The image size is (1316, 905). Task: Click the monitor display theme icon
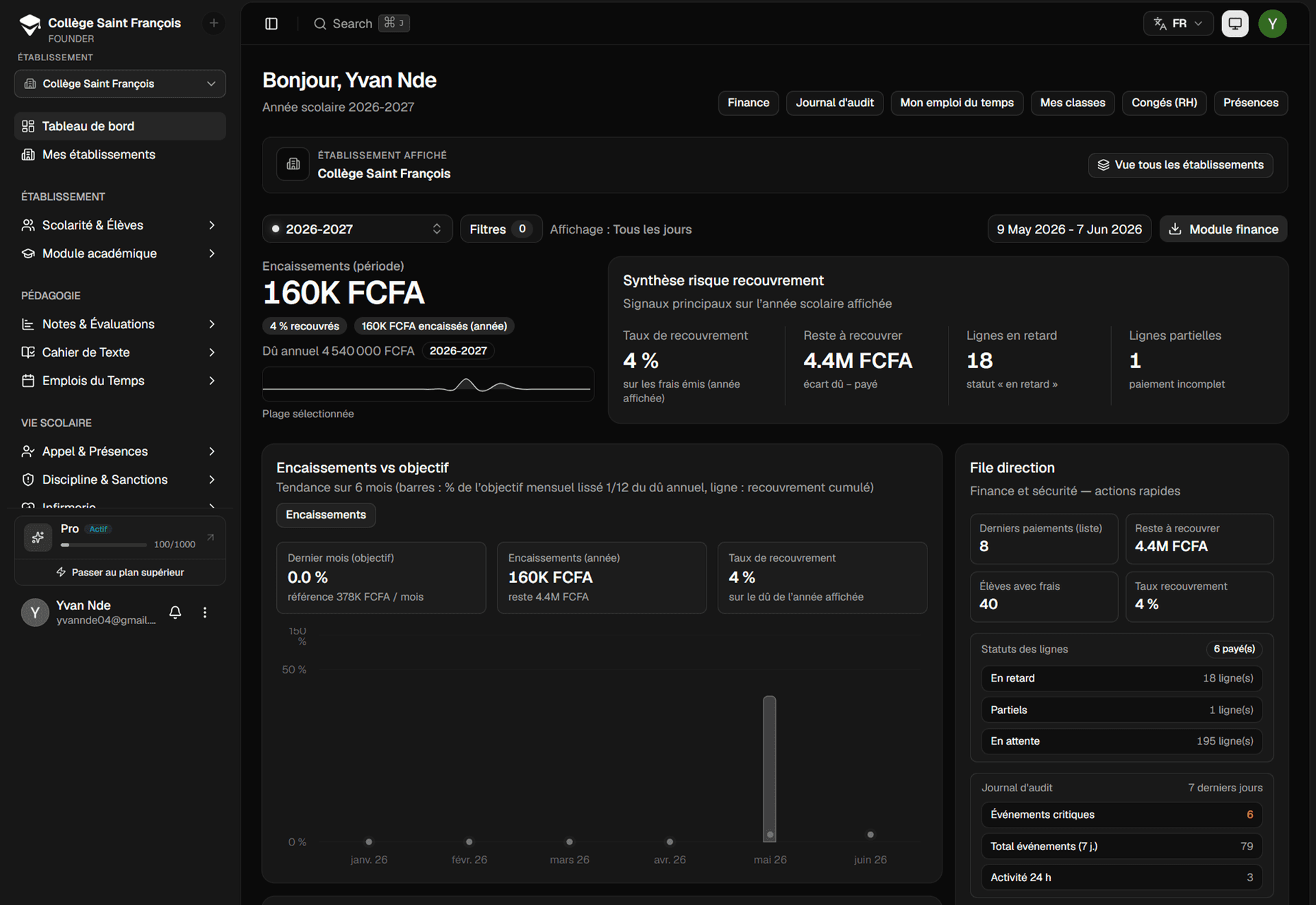point(1235,23)
